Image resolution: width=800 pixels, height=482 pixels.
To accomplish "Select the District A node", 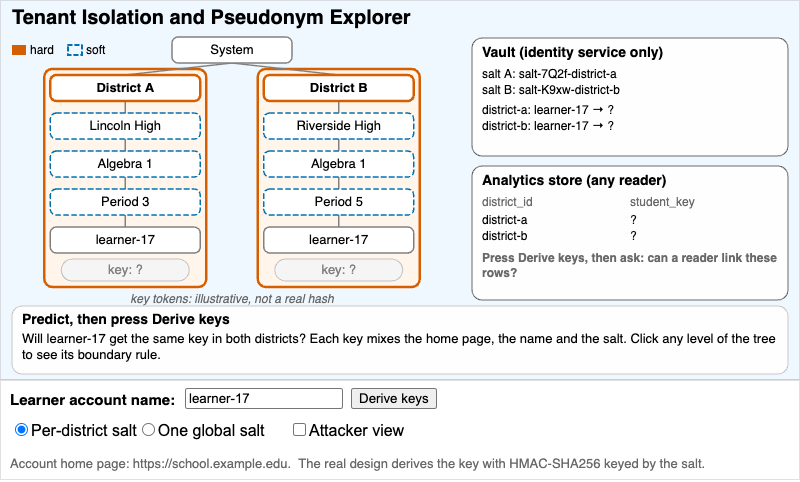I will tap(125, 88).
